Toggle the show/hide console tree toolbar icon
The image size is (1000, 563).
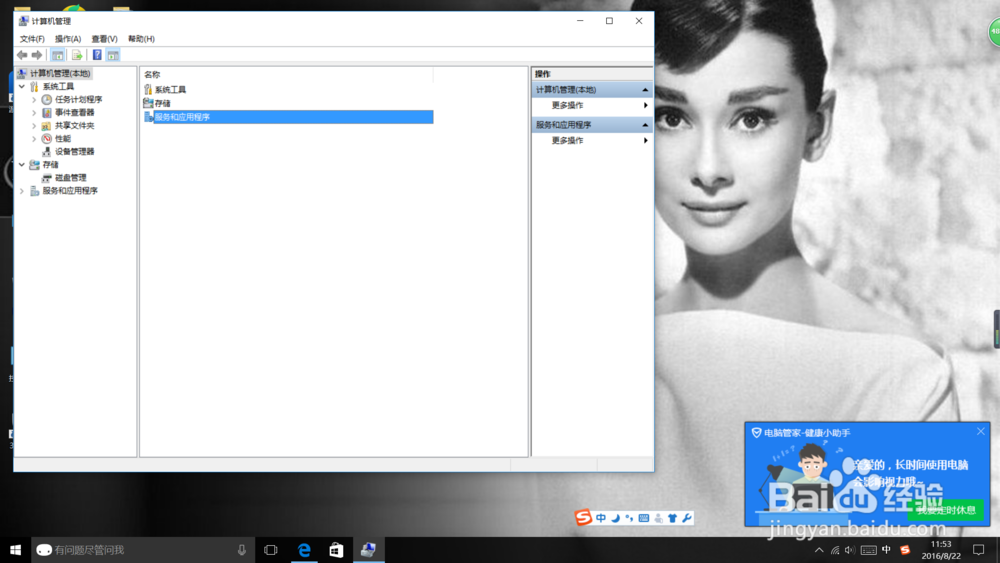[57, 55]
